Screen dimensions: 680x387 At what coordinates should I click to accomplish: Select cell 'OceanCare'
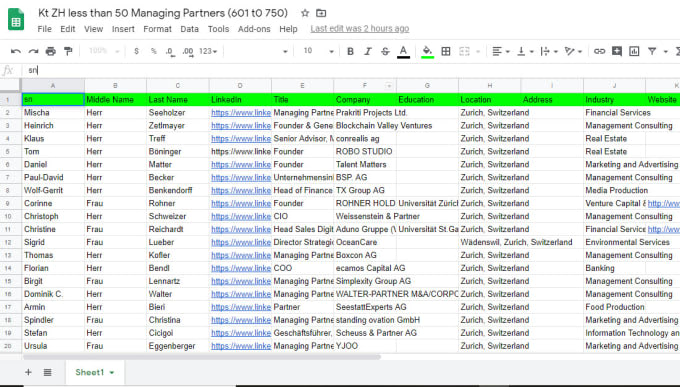365,242
